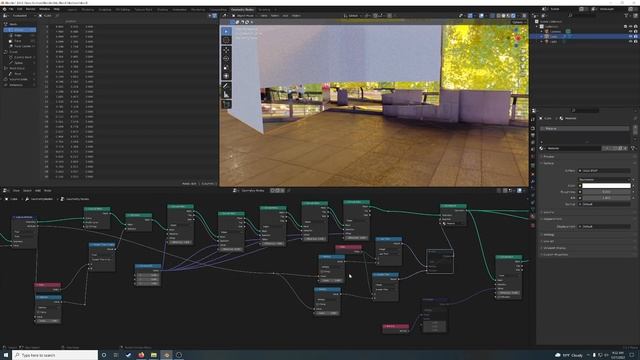
Task: Select the Annotate pencil tool
Action: [227, 86]
